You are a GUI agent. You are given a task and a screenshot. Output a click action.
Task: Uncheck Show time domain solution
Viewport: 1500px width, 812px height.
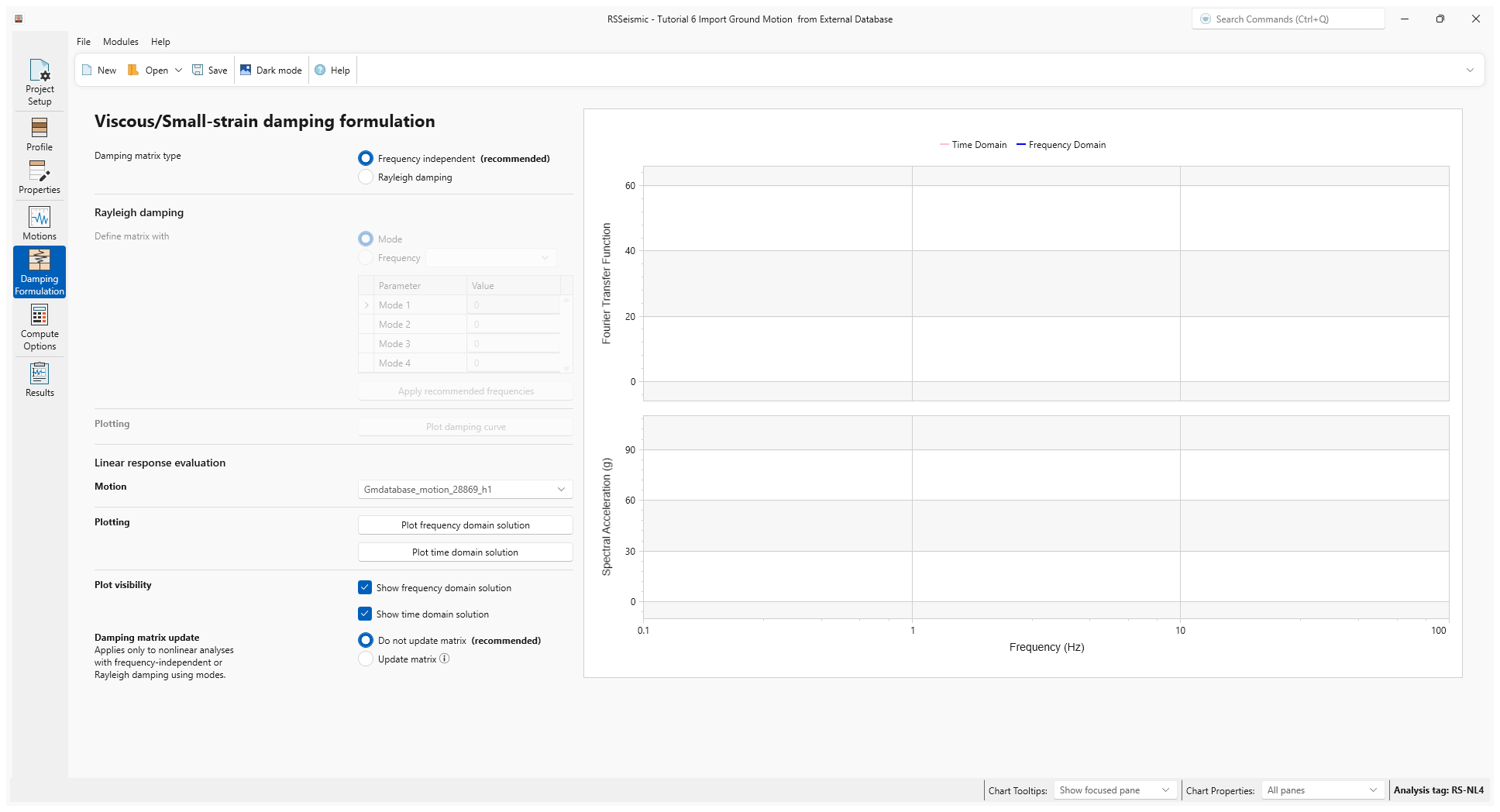[365, 614]
